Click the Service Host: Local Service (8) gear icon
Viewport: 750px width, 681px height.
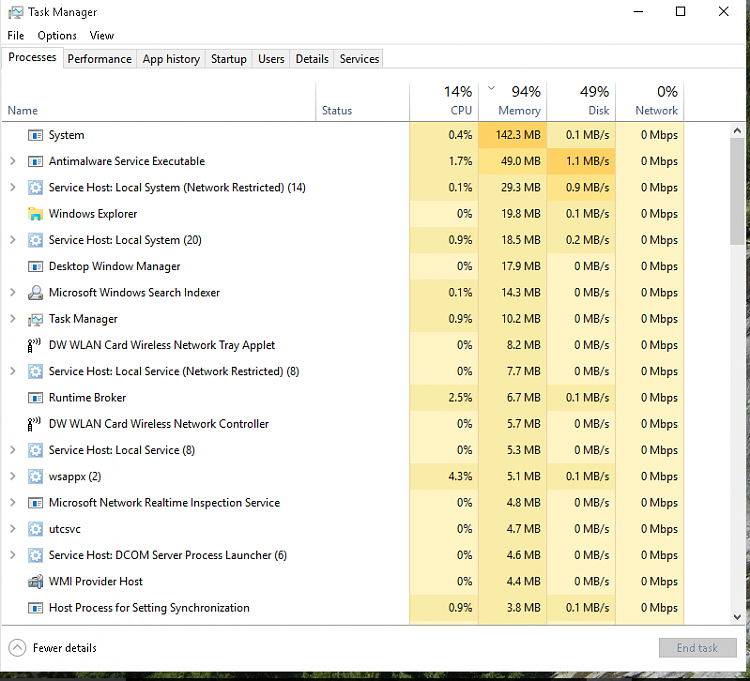coord(35,450)
